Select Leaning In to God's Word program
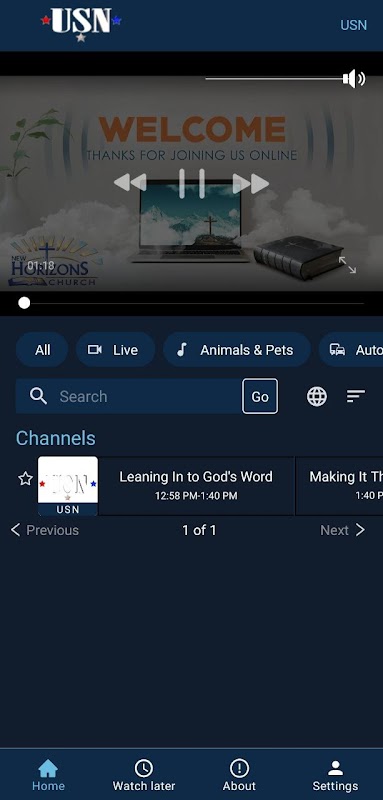Image resolution: width=383 pixels, height=800 pixels. pyautogui.click(x=196, y=486)
